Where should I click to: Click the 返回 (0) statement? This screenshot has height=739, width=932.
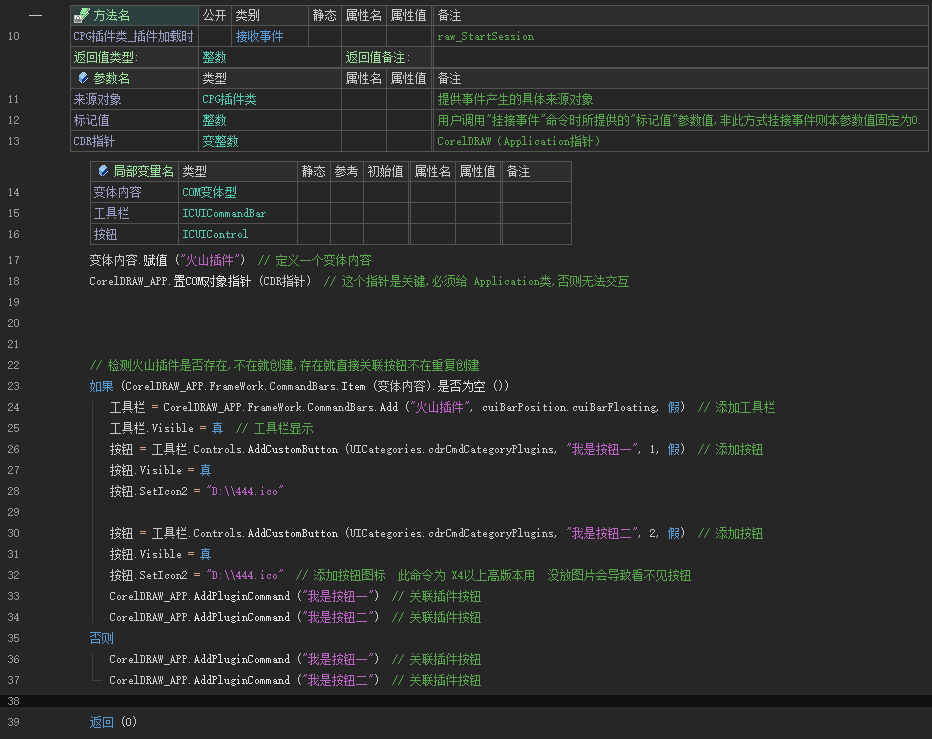pyautogui.click(x=113, y=722)
